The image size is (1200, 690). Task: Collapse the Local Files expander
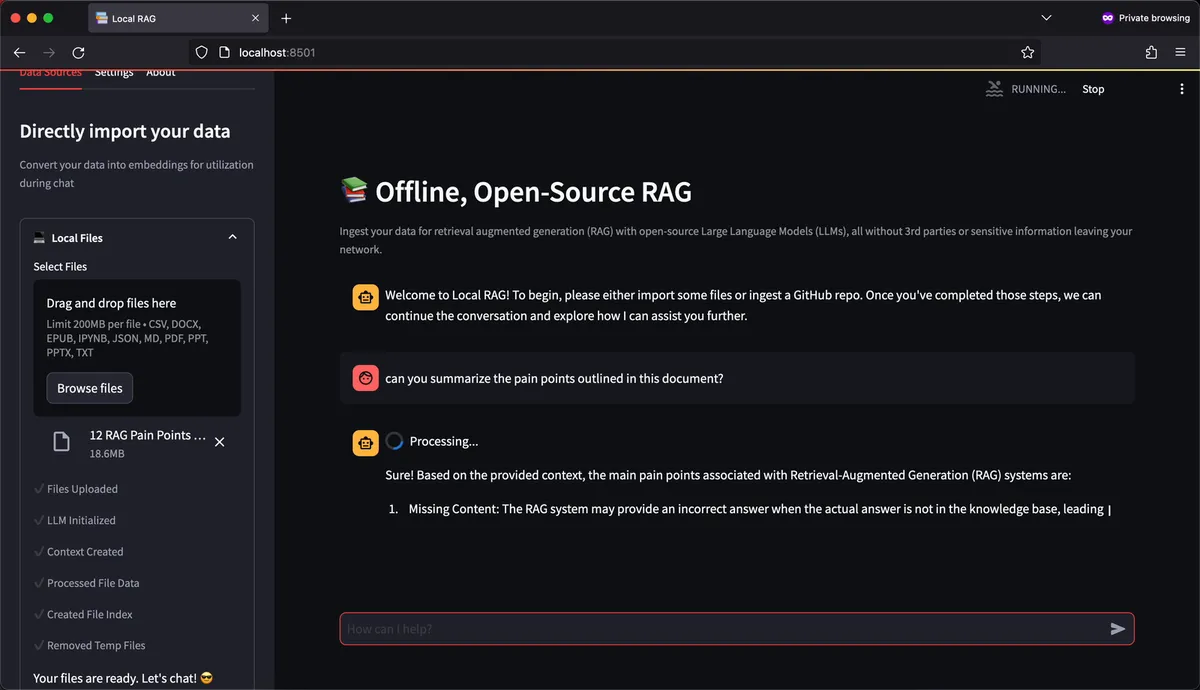pos(232,238)
